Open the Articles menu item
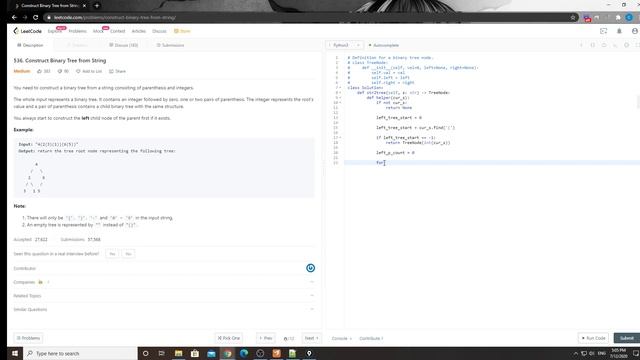Screen dimensions: 640x360 (138, 31)
